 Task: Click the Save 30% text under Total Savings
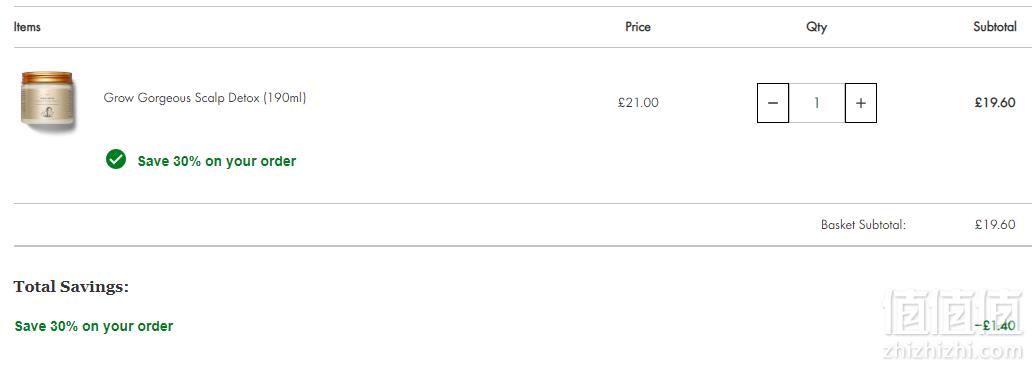tap(94, 326)
